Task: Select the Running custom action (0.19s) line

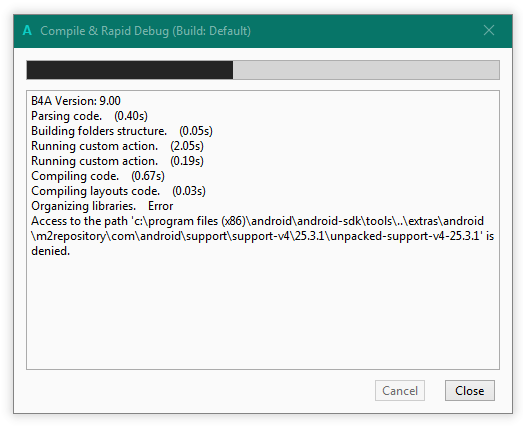Action: pos(117,161)
